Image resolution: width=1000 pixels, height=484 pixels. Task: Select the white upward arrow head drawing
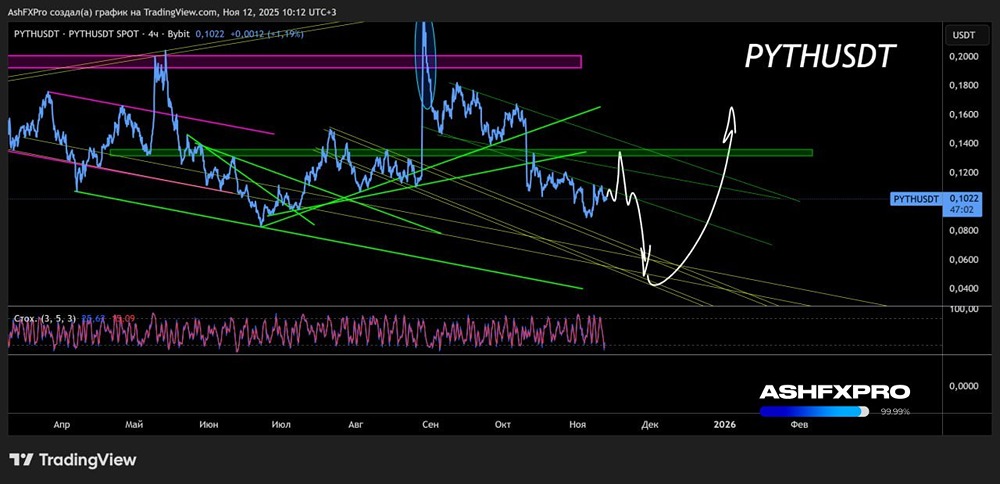click(x=731, y=115)
